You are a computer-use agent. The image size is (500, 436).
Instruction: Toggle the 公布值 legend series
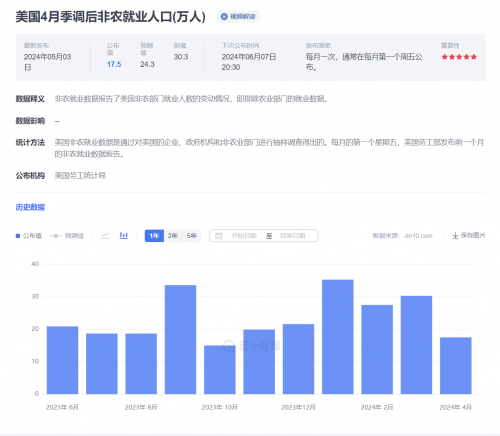(29, 236)
